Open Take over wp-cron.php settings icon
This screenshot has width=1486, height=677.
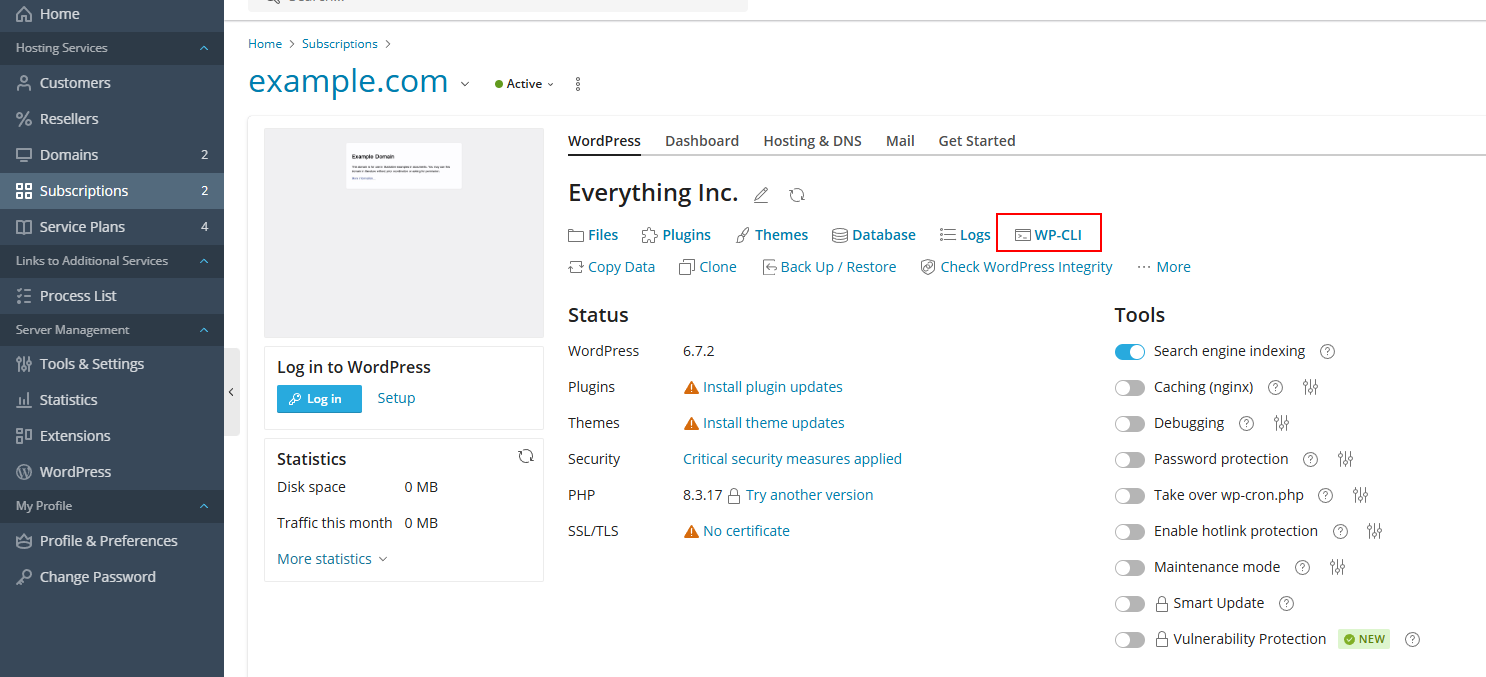pyautogui.click(x=1360, y=495)
